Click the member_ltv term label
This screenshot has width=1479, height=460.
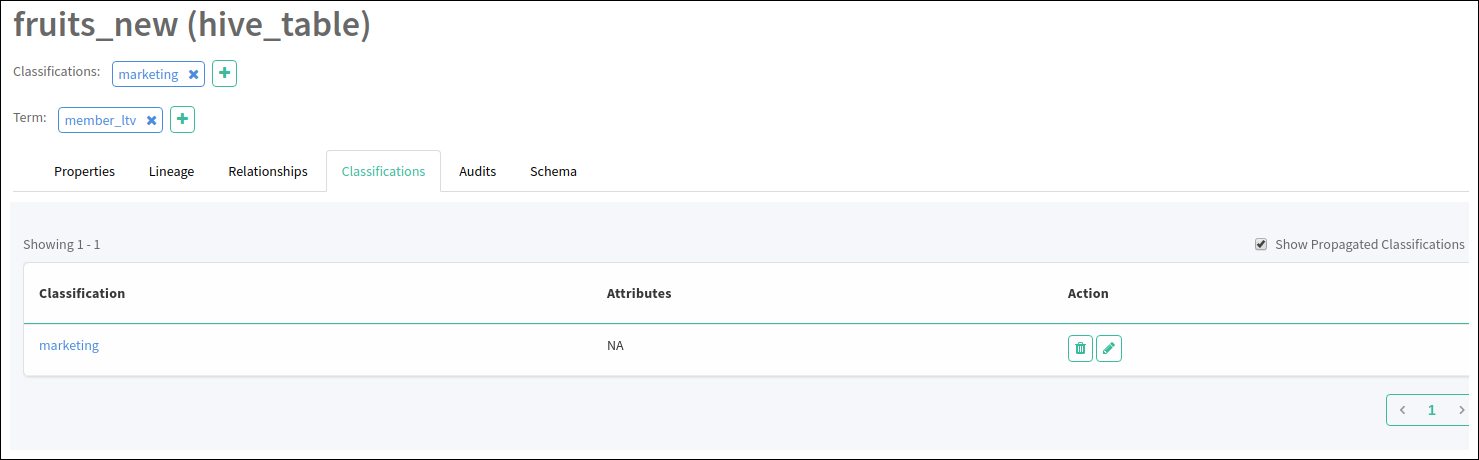[x=100, y=120]
